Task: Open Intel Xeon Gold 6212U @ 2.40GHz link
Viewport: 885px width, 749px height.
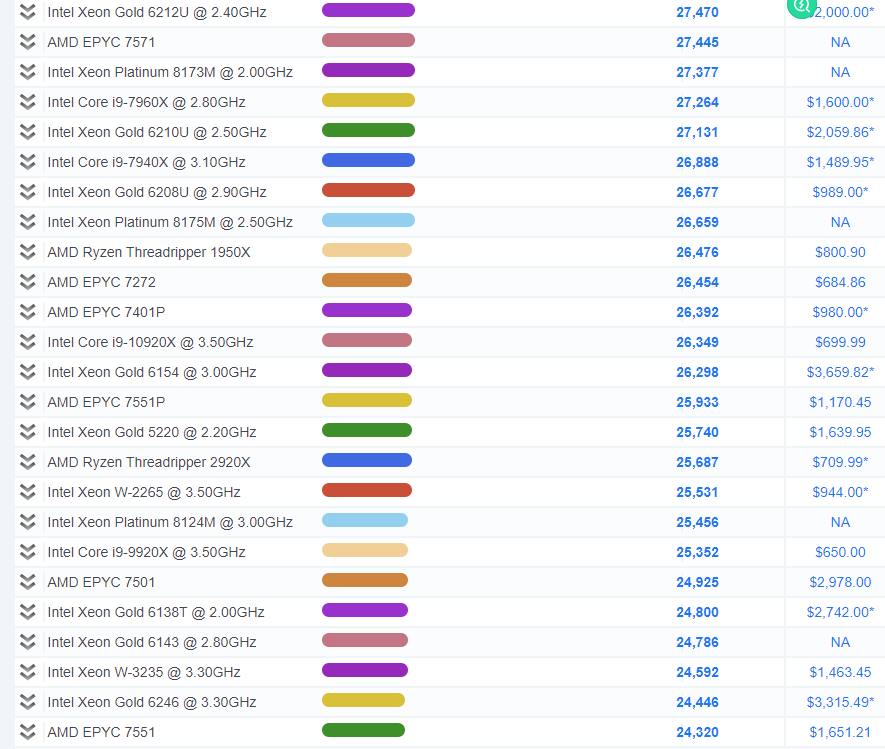Action: [x=157, y=12]
